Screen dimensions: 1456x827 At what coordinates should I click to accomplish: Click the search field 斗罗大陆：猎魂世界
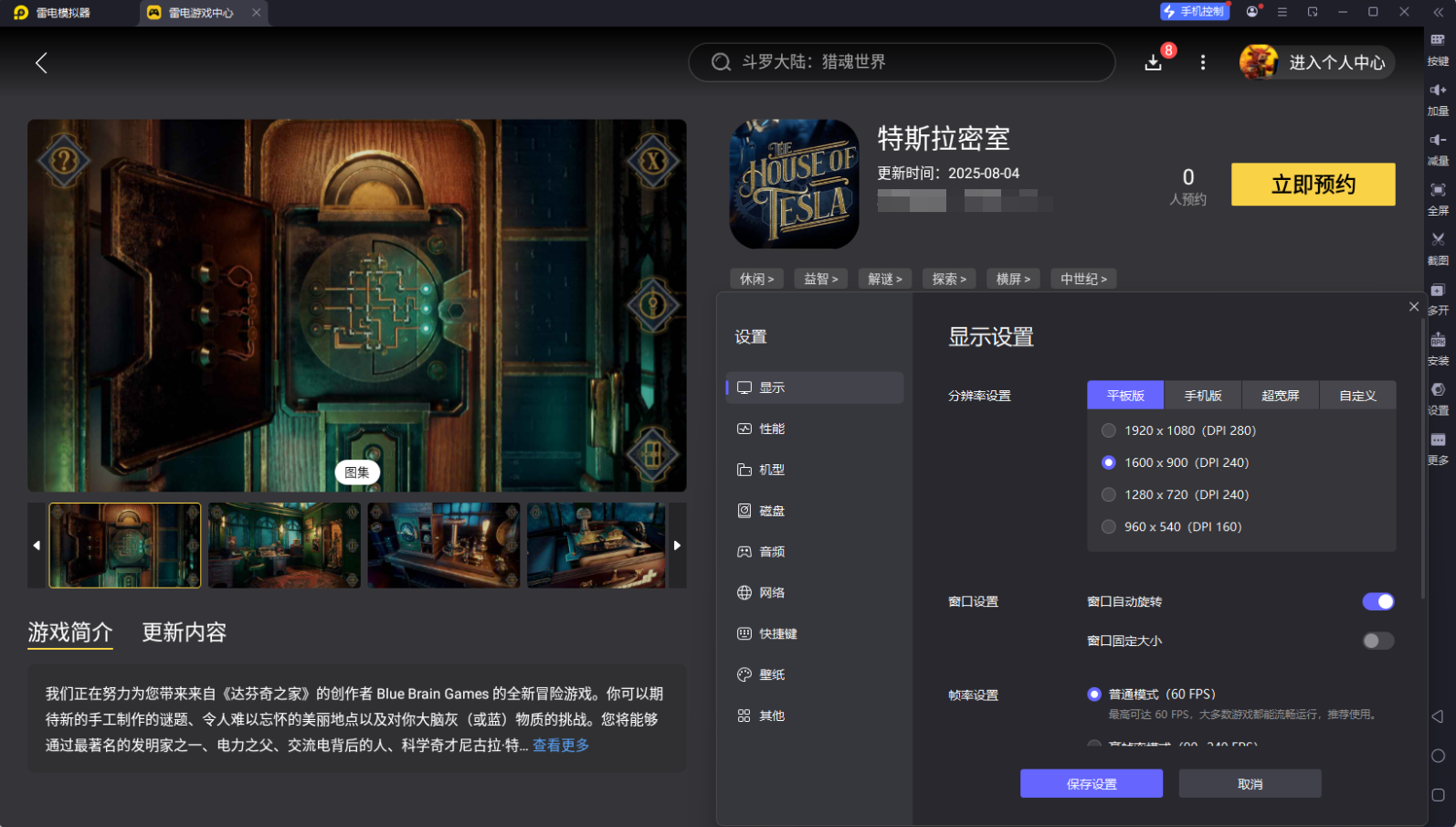(902, 62)
